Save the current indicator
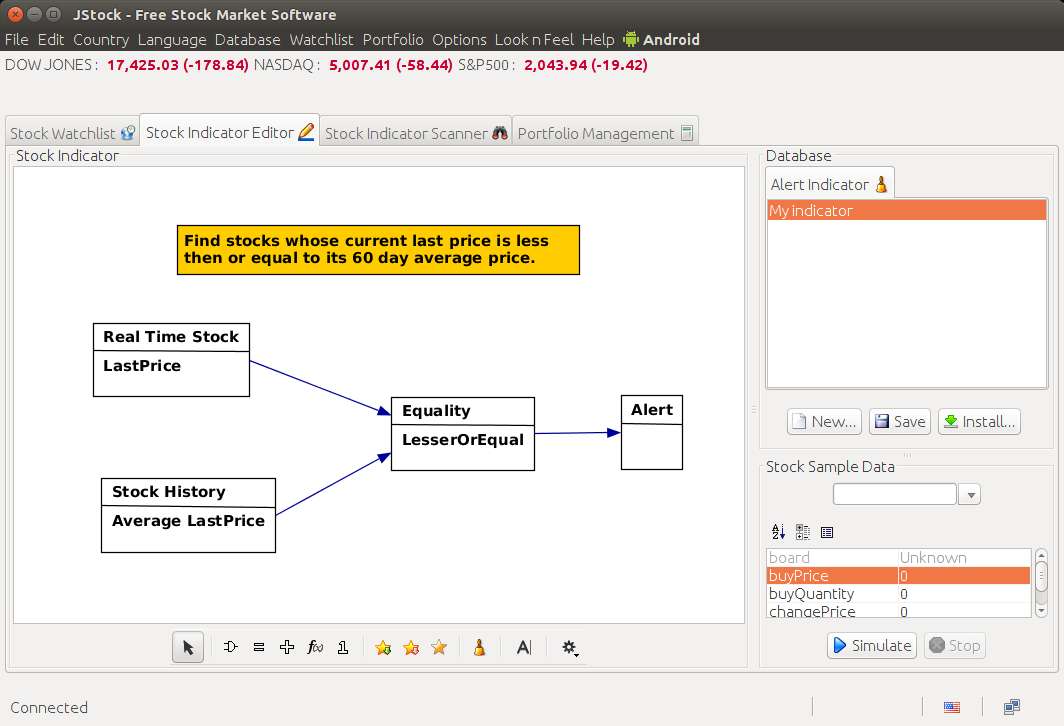The height and width of the screenshot is (726, 1064). coord(900,421)
